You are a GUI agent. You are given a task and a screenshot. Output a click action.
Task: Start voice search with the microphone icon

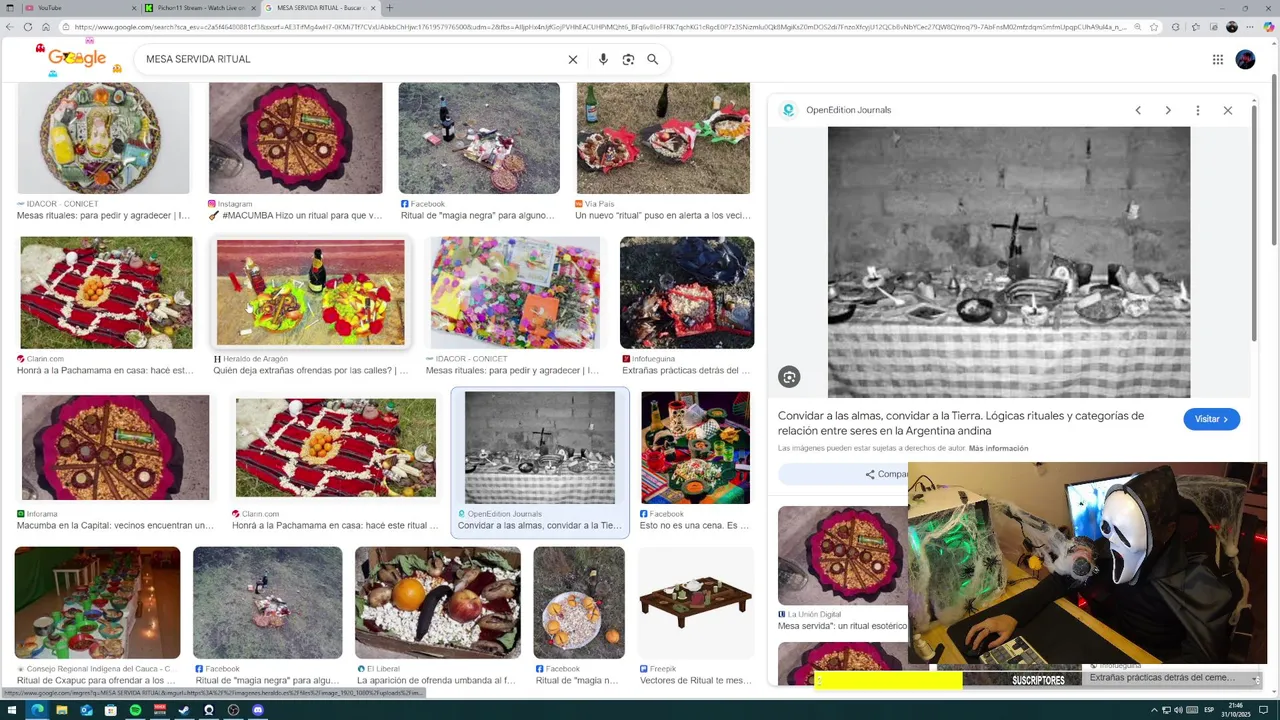603,59
